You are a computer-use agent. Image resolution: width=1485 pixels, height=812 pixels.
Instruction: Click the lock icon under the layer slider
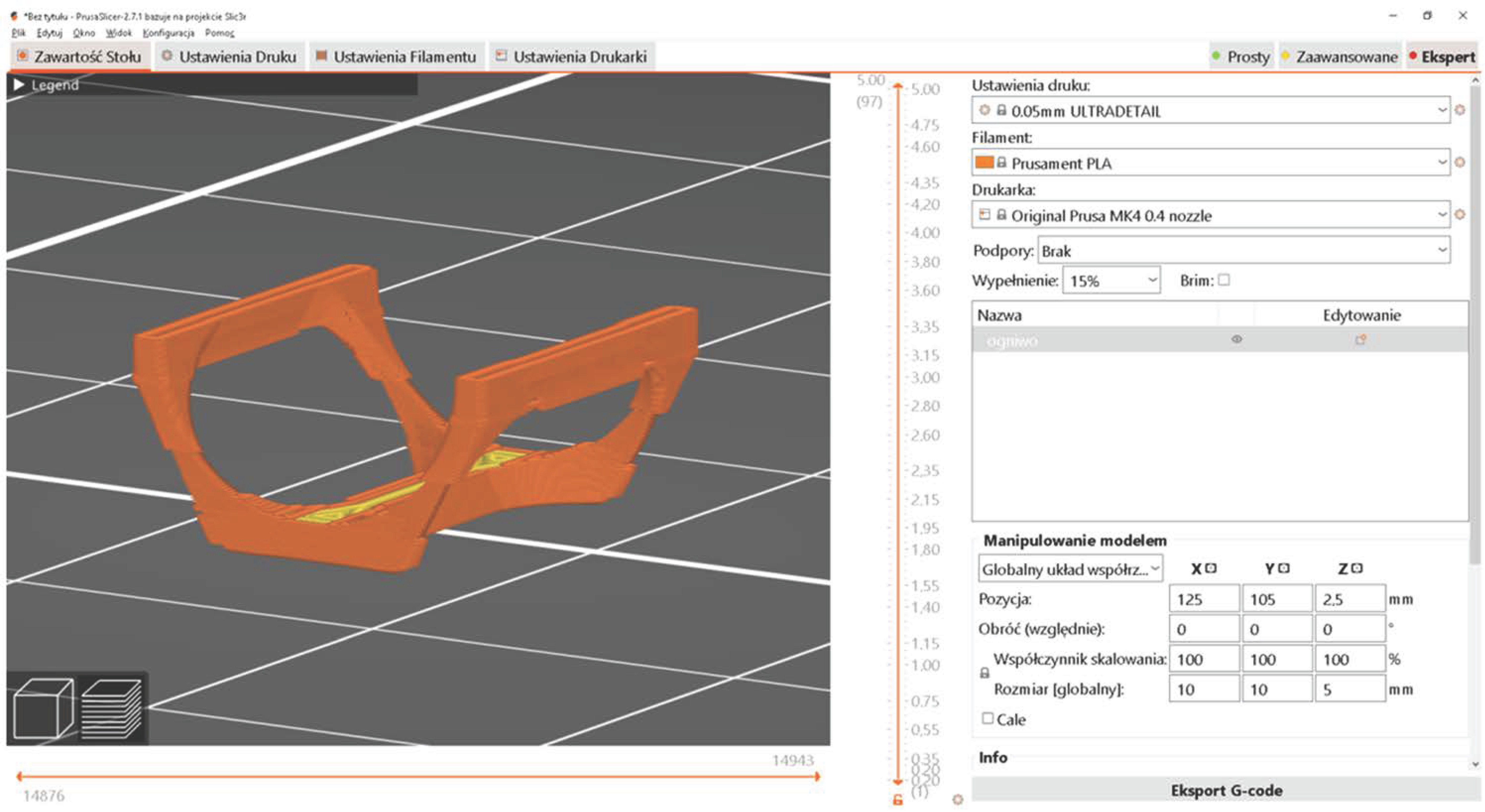point(898,800)
